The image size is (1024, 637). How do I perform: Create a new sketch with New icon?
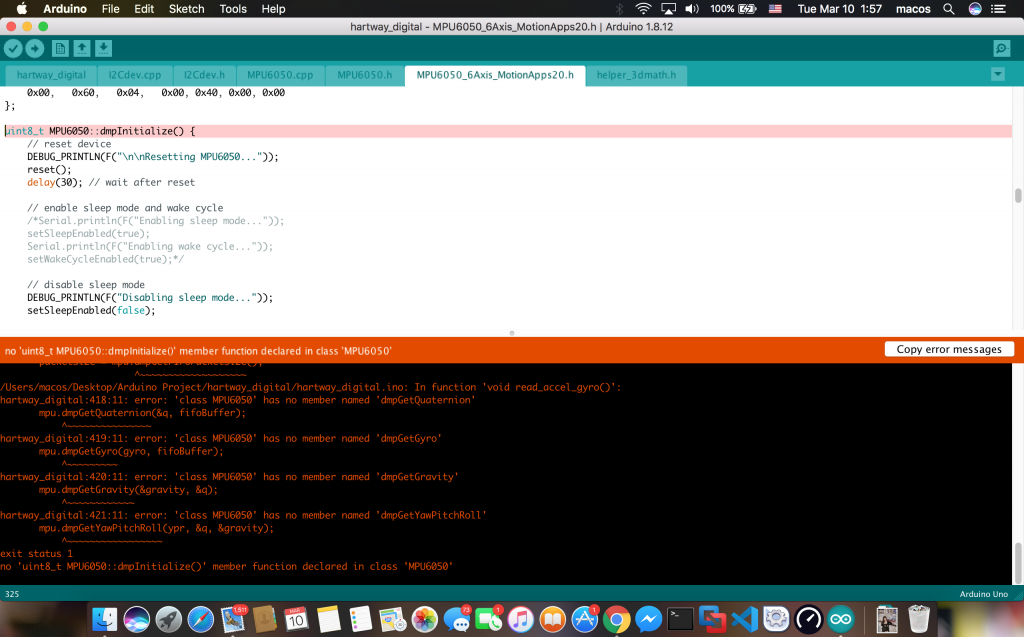pyautogui.click(x=60, y=48)
